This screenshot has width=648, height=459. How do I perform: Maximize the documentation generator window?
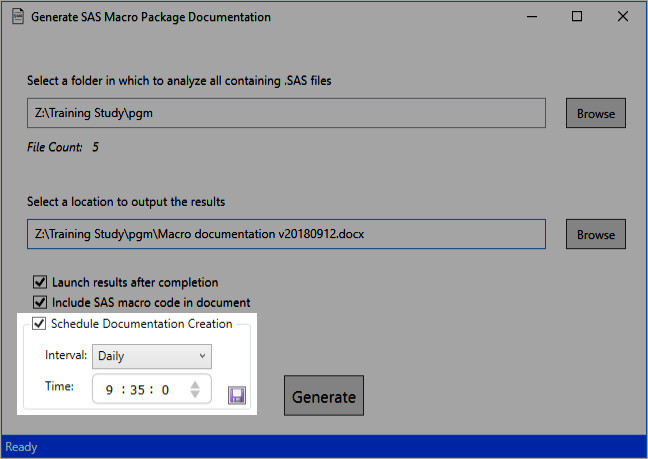577,17
